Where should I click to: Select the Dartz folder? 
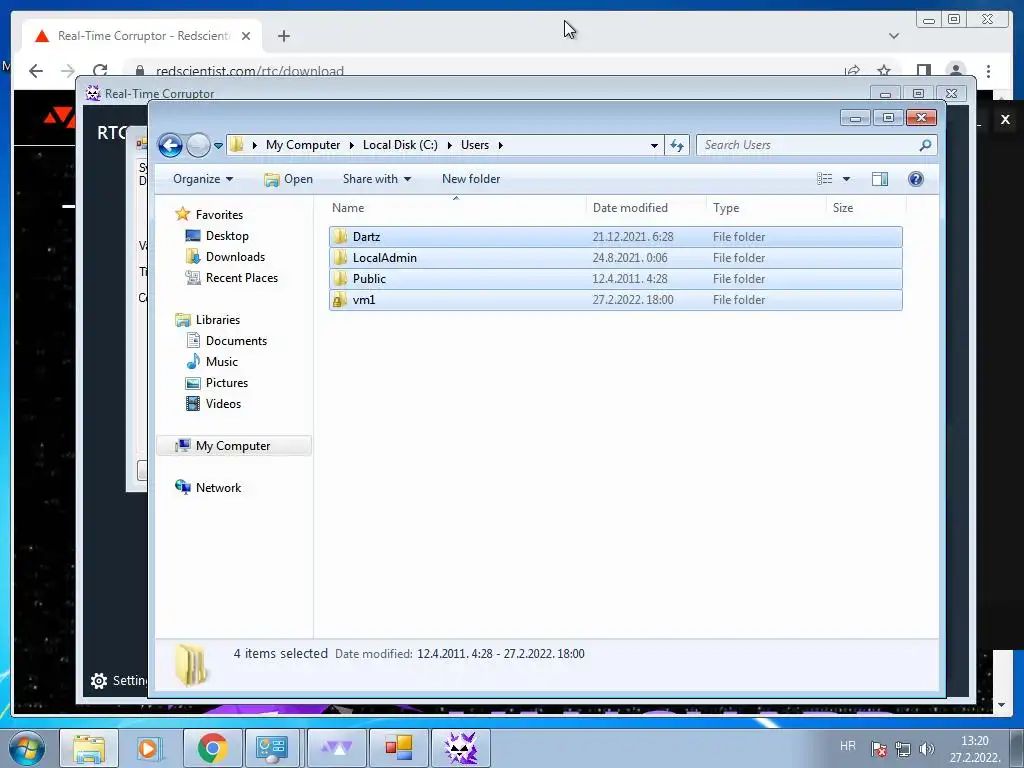(x=616, y=236)
